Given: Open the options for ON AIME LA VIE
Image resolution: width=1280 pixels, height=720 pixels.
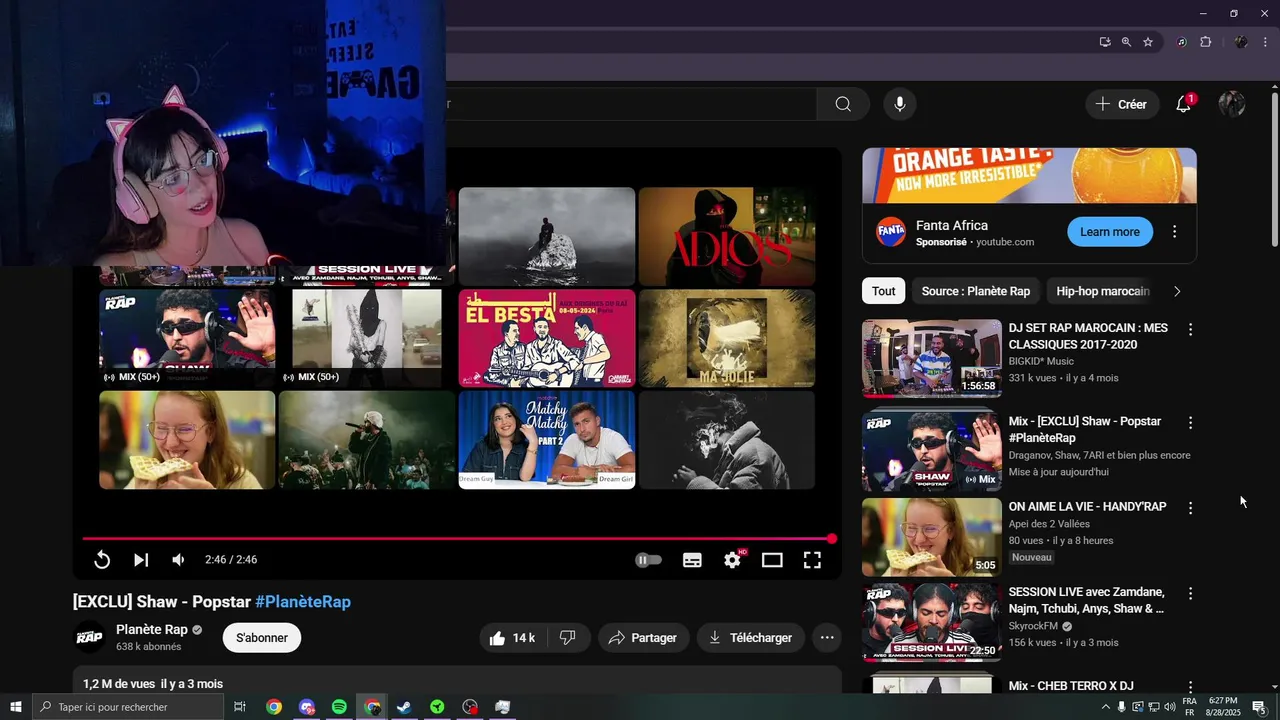Looking at the screenshot, I should click(x=1190, y=508).
